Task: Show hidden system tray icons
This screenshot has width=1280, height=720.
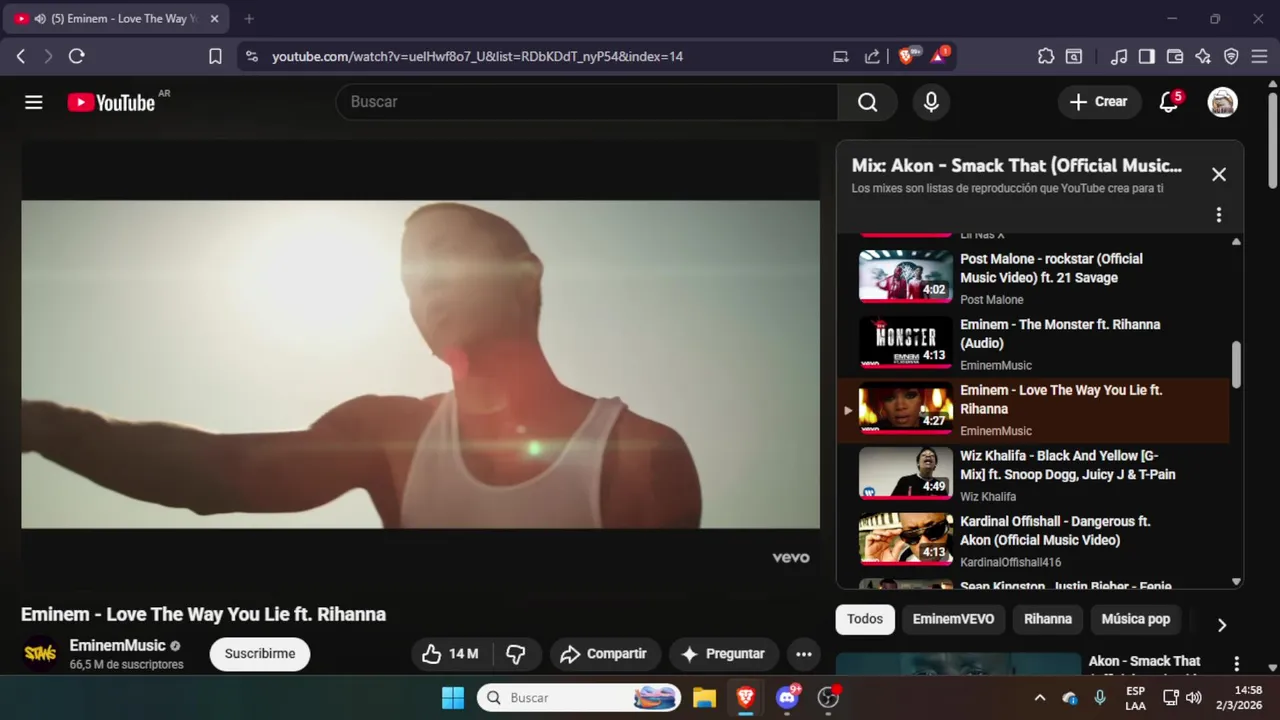Action: 1039,698
